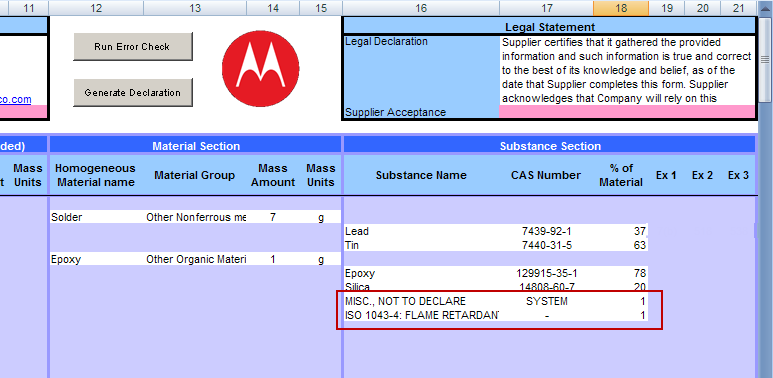The height and width of the screenshot is (378, 773).
Task: Select column header 21
Action: tap(738, 8)
